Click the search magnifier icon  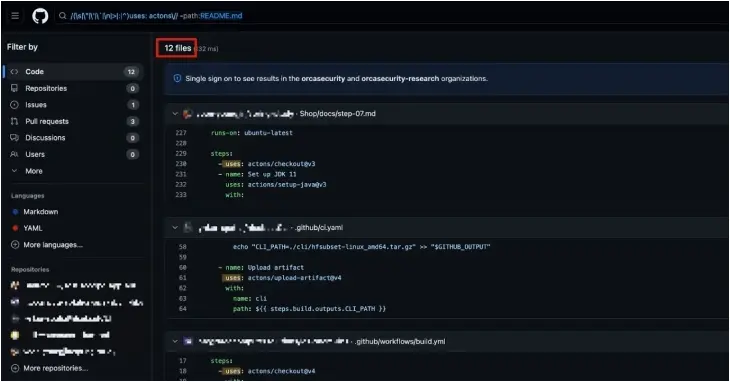click(x=62, y=16)
